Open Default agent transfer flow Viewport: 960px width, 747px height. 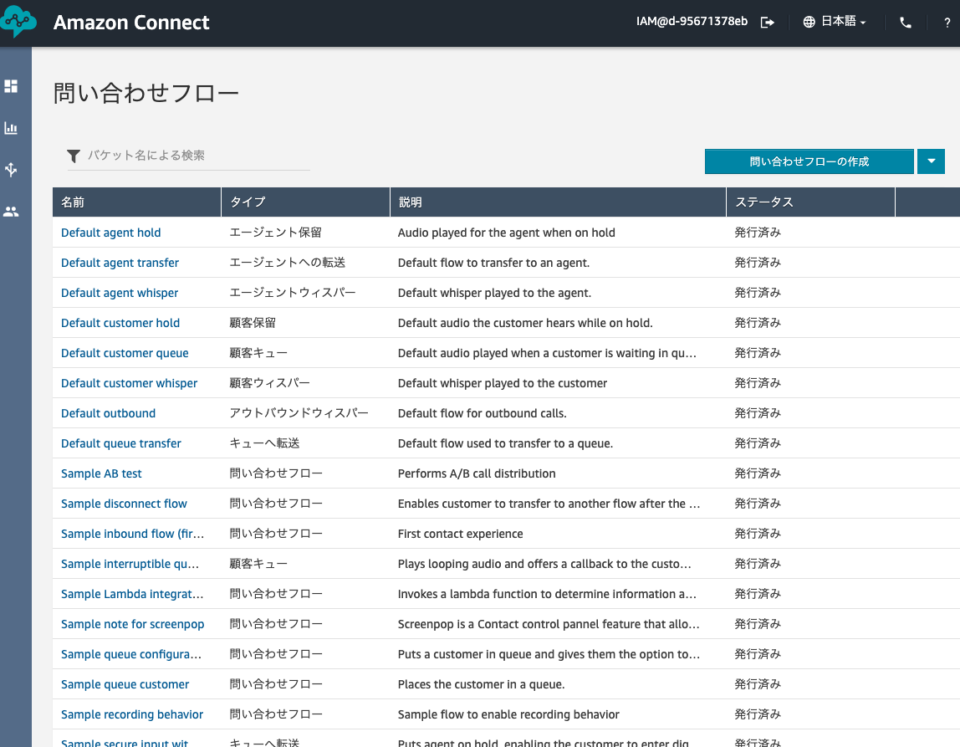click(x=120, y=263)
